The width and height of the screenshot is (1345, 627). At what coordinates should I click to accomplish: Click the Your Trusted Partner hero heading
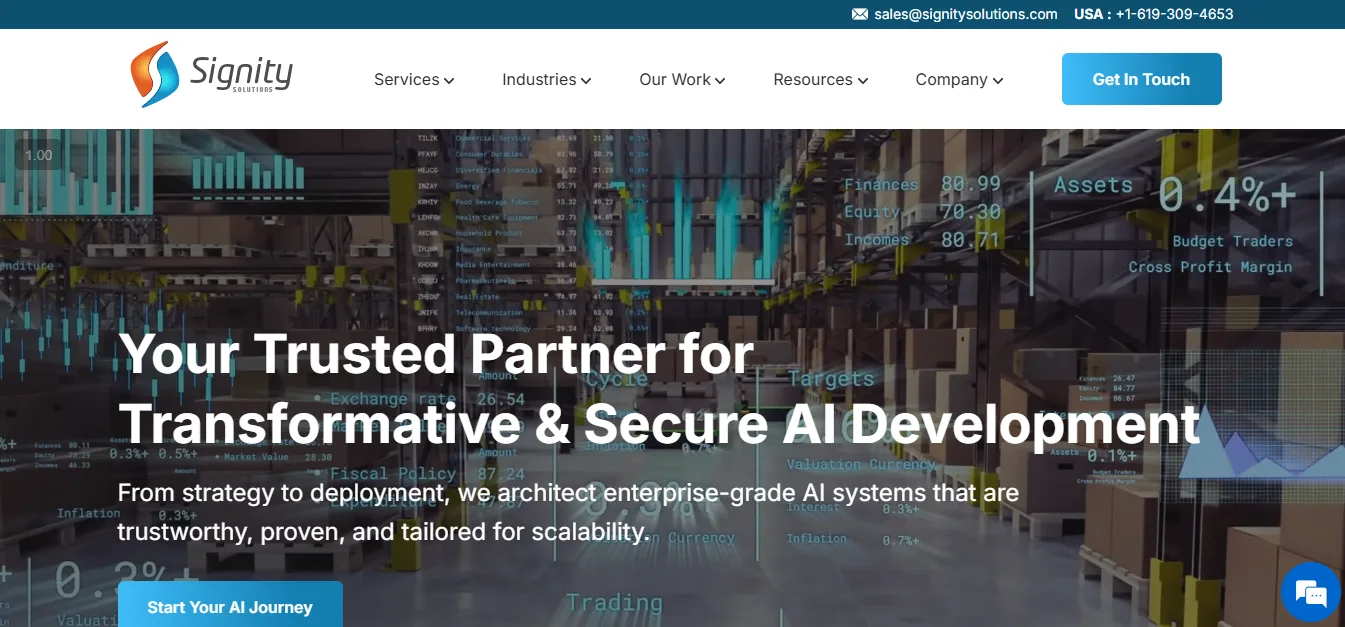(659, 388)
